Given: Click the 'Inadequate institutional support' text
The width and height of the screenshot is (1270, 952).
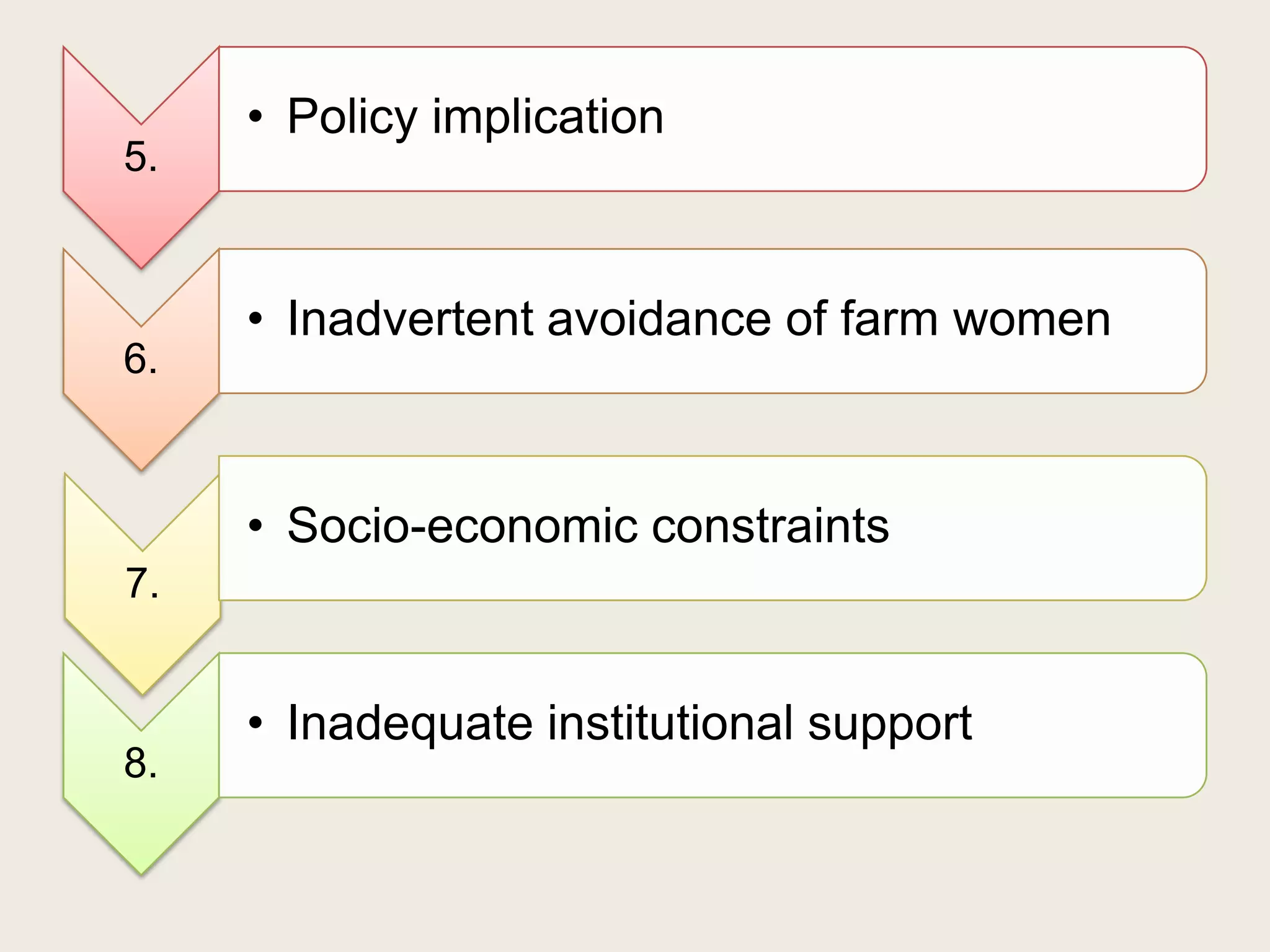Looking at the screenshot, I should tap(629, 723).
